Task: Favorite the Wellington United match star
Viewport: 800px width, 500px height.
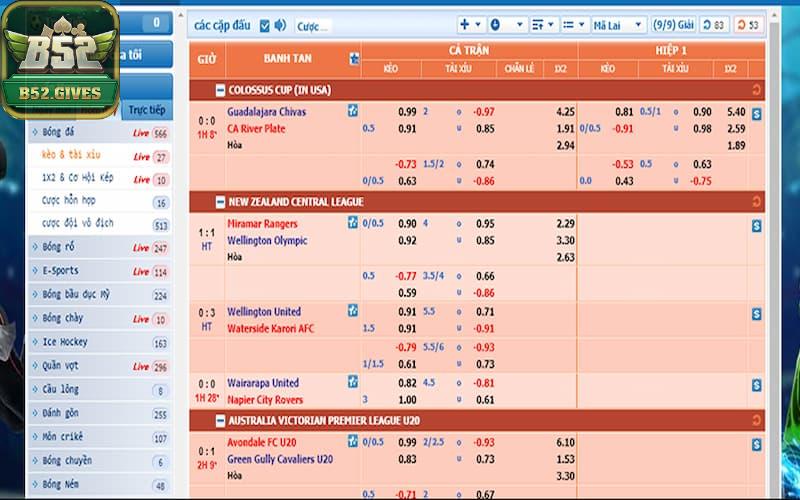Action: (x=352, y=311)
